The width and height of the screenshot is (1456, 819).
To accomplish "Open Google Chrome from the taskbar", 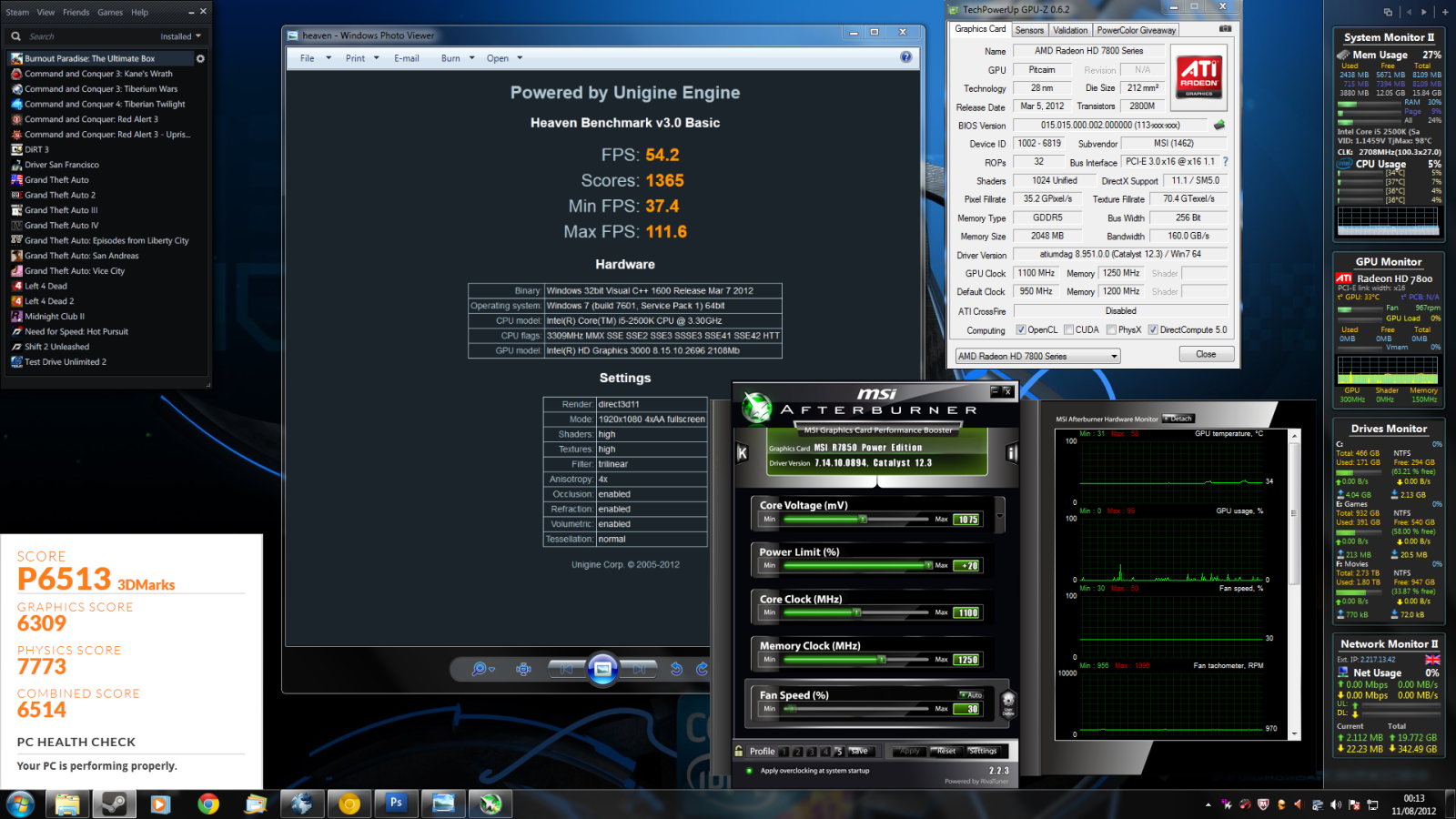I will [208, 804].
